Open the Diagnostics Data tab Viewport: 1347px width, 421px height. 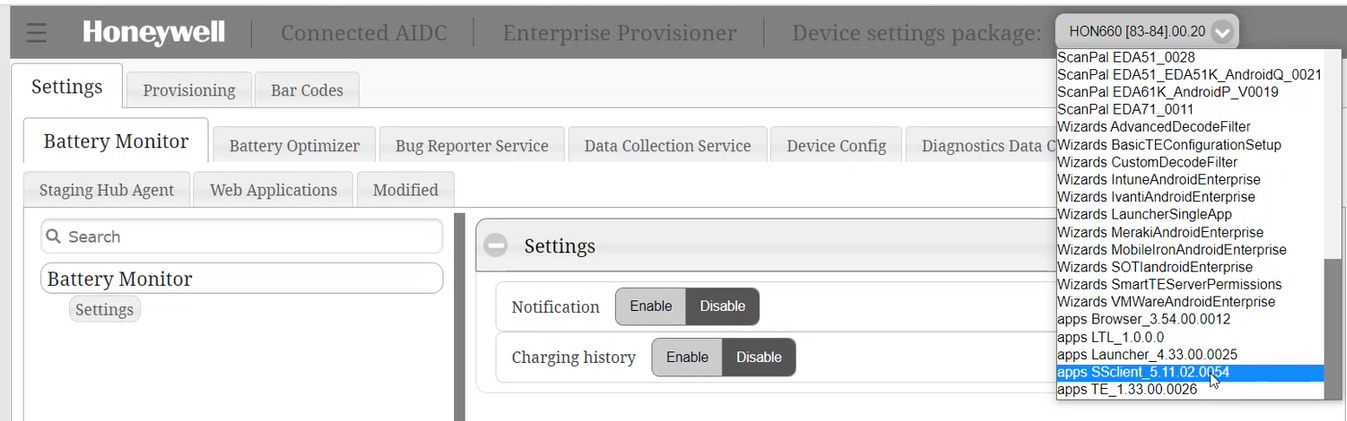point(981,146)
